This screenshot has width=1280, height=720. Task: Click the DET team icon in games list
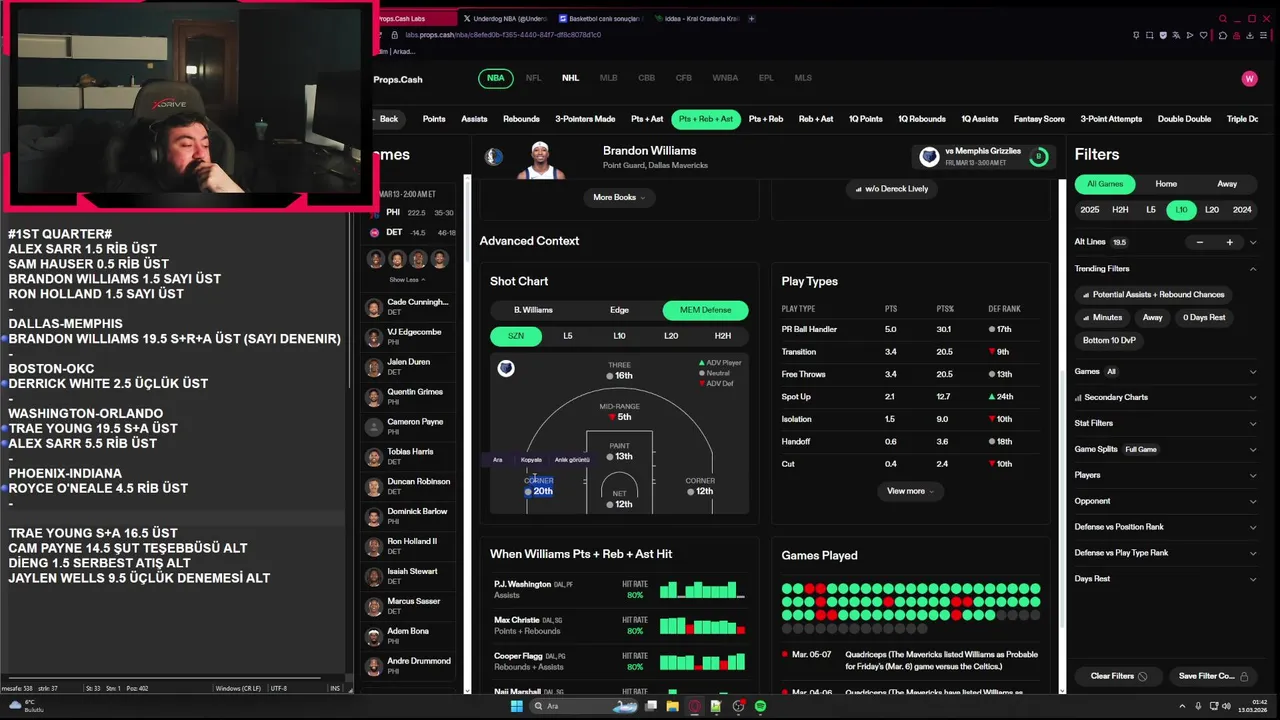coord(375,232)
